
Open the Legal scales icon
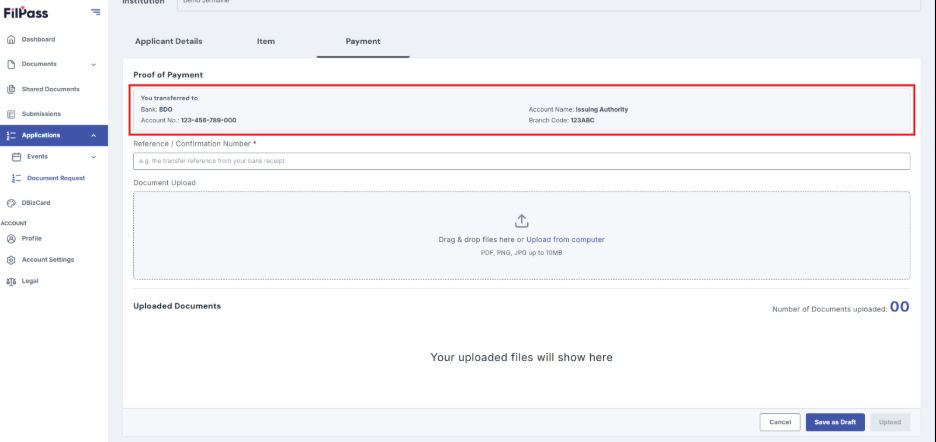click(x=11, y=281)
